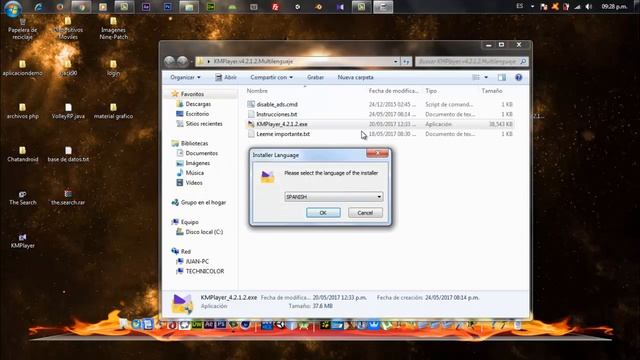Viewport: 640px width, 360px height.
Task: Sort files by the Nombre column
Action: (257, 91)
